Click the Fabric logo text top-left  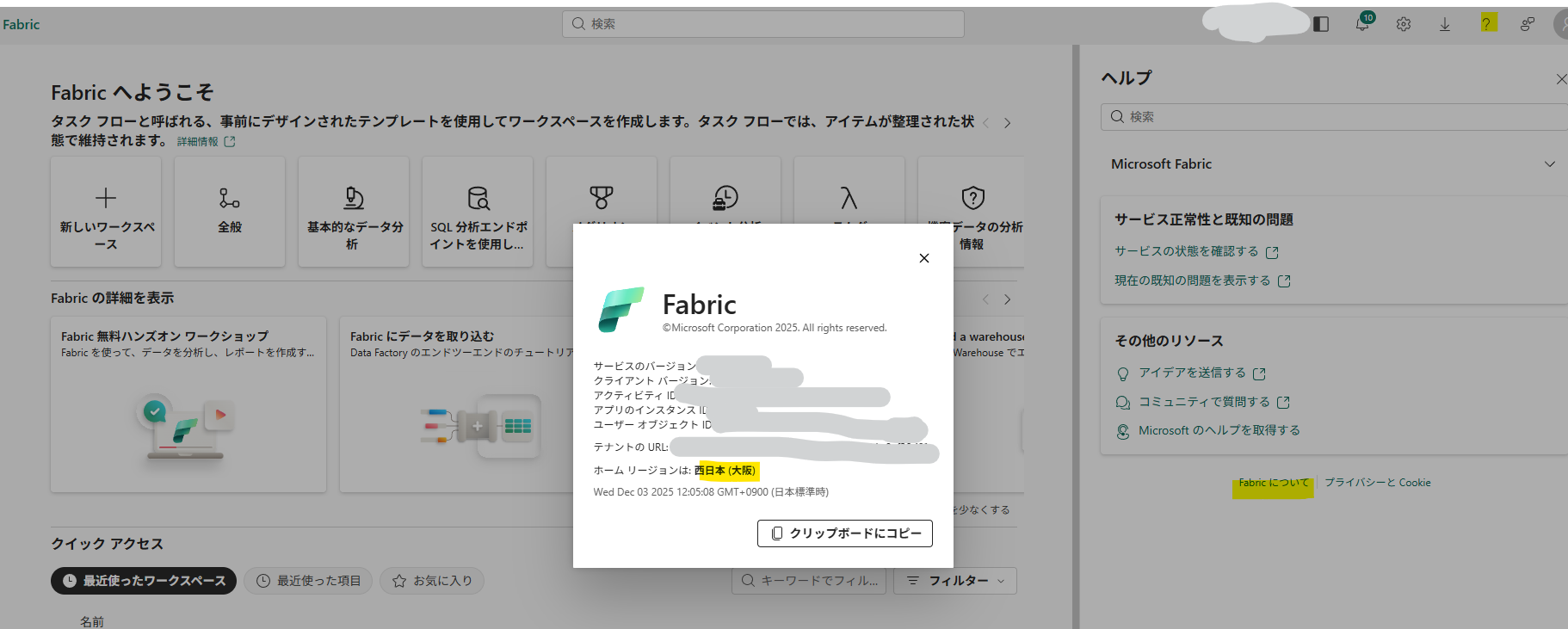[x=21, y=24]
